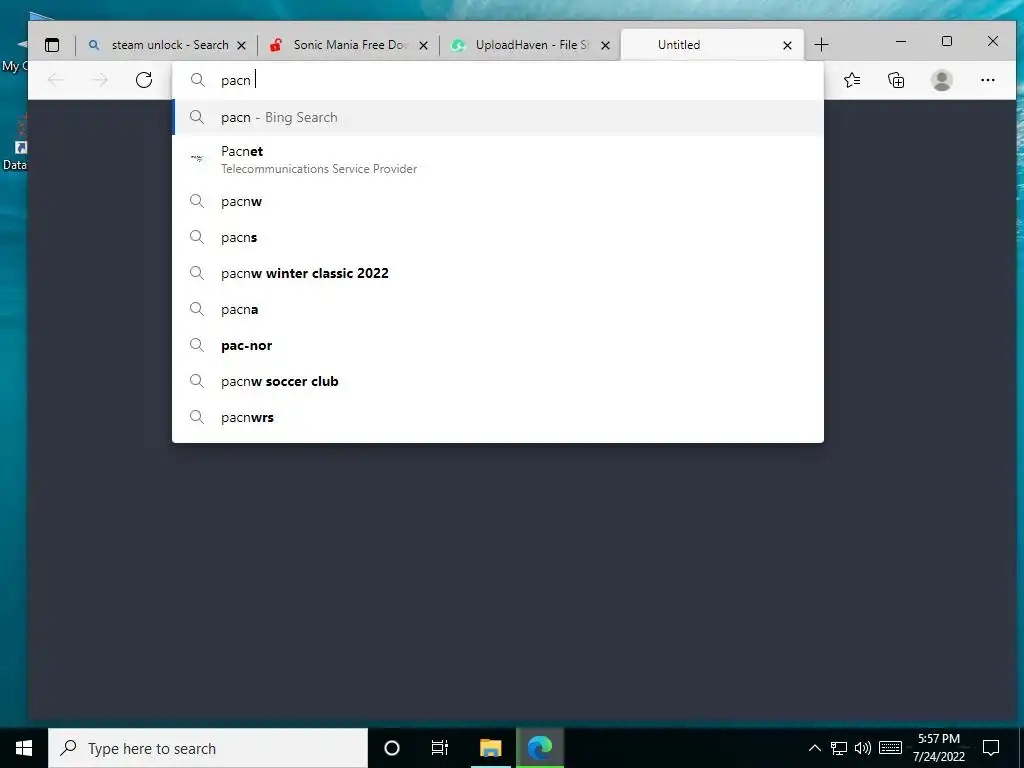Close the Sonic Mania Free Download tab
Screen dimensions: 1024x768
point(423,45)
